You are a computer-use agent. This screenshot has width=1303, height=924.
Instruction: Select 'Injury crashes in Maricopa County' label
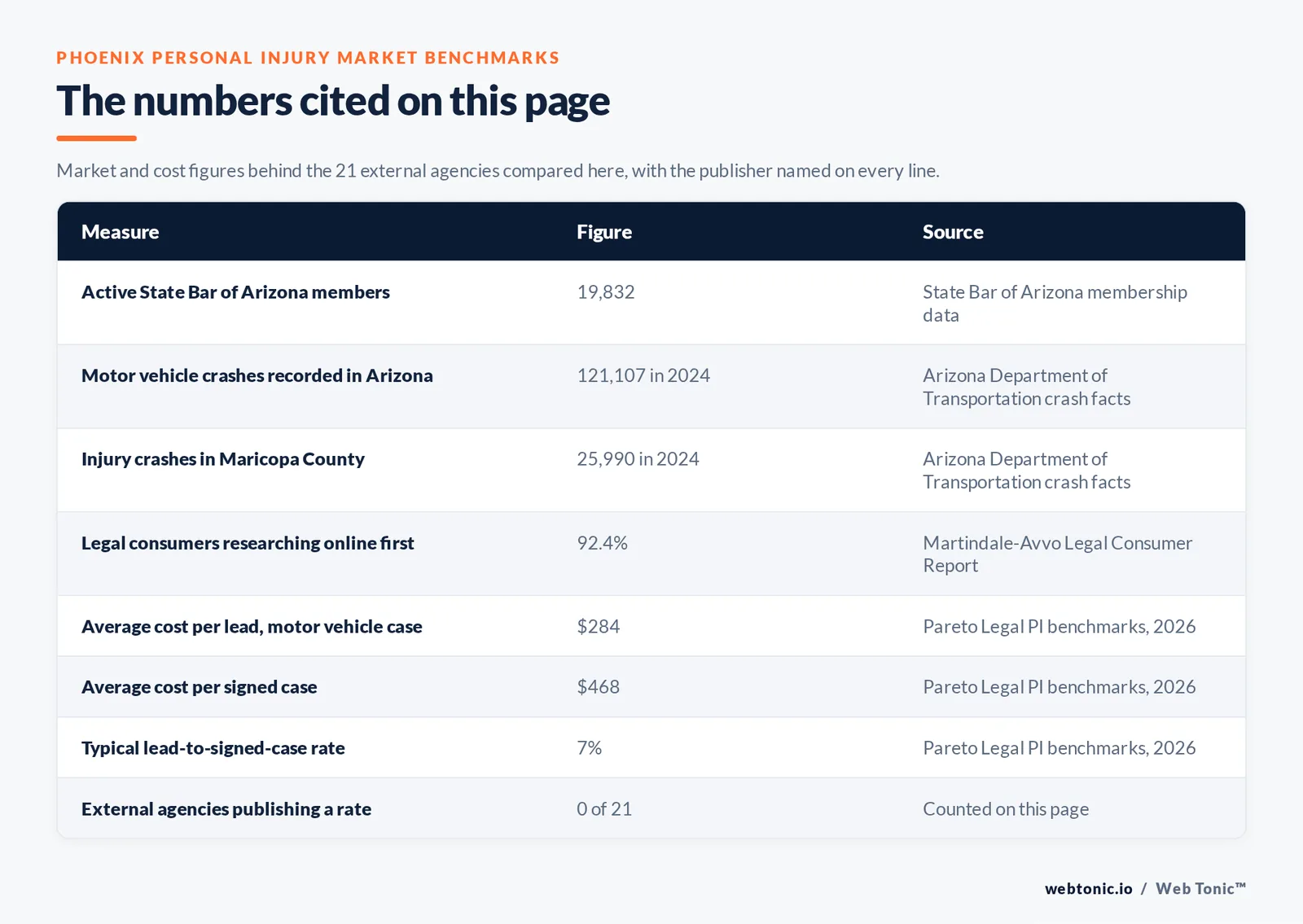223,459
